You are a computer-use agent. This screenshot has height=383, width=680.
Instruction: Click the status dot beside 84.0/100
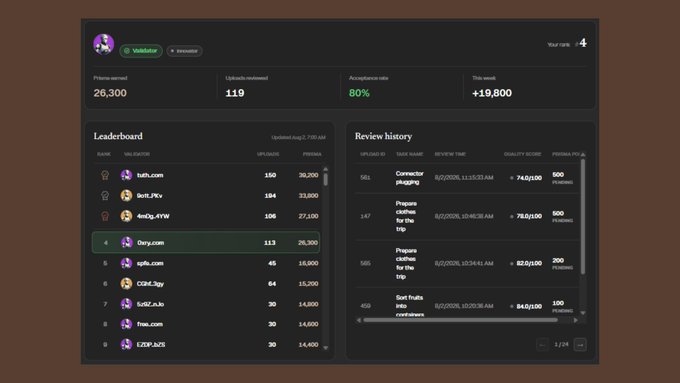(x=512, y=306)
